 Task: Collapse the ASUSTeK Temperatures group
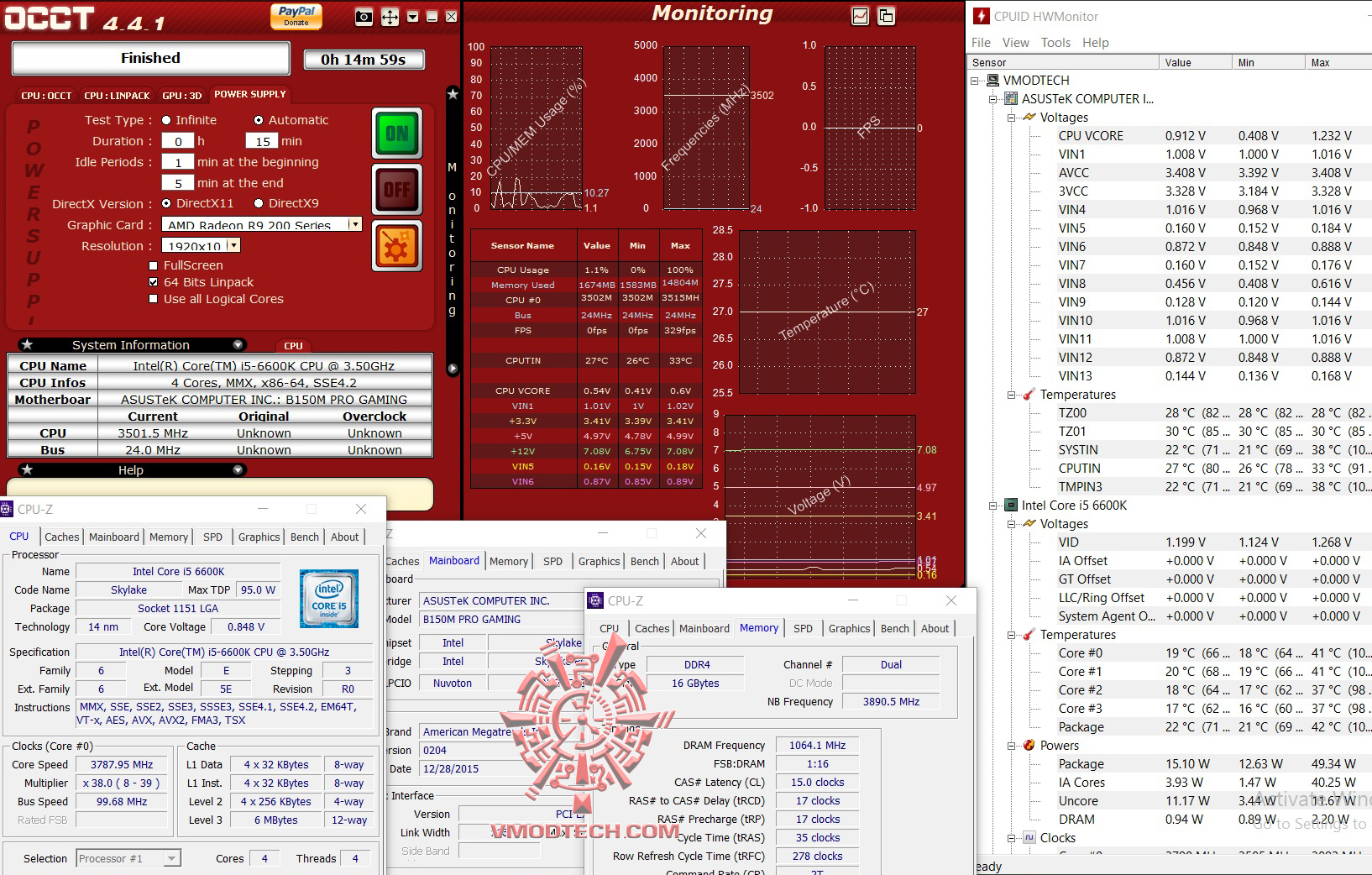[x=1012, y=395]
